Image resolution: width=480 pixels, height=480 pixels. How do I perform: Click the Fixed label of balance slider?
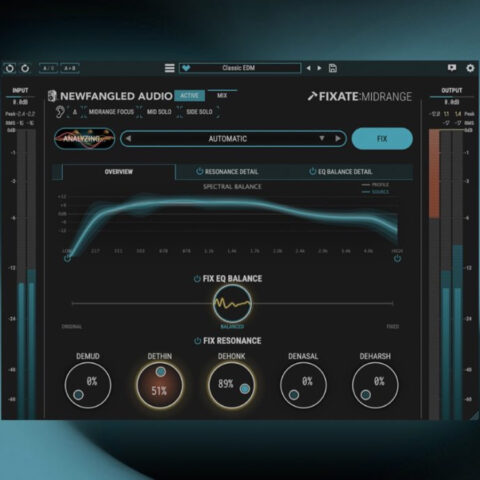click(x=393, y=326)
